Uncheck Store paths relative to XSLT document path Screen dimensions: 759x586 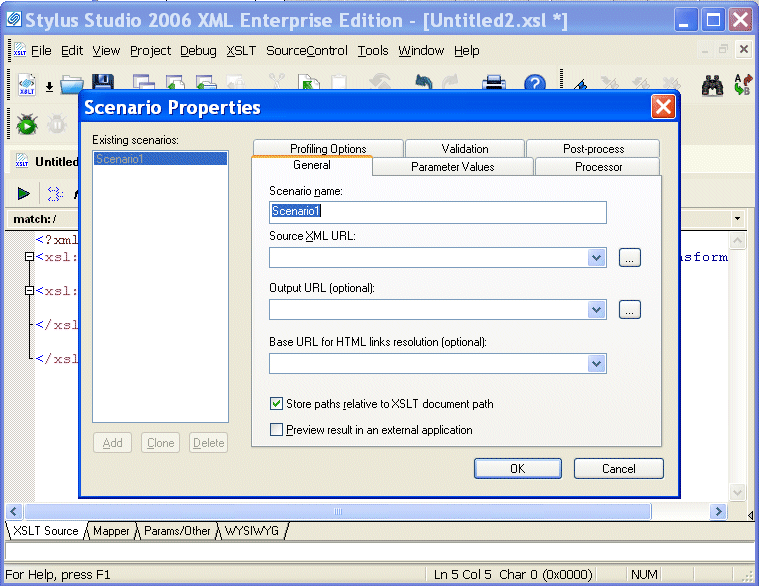277,404
